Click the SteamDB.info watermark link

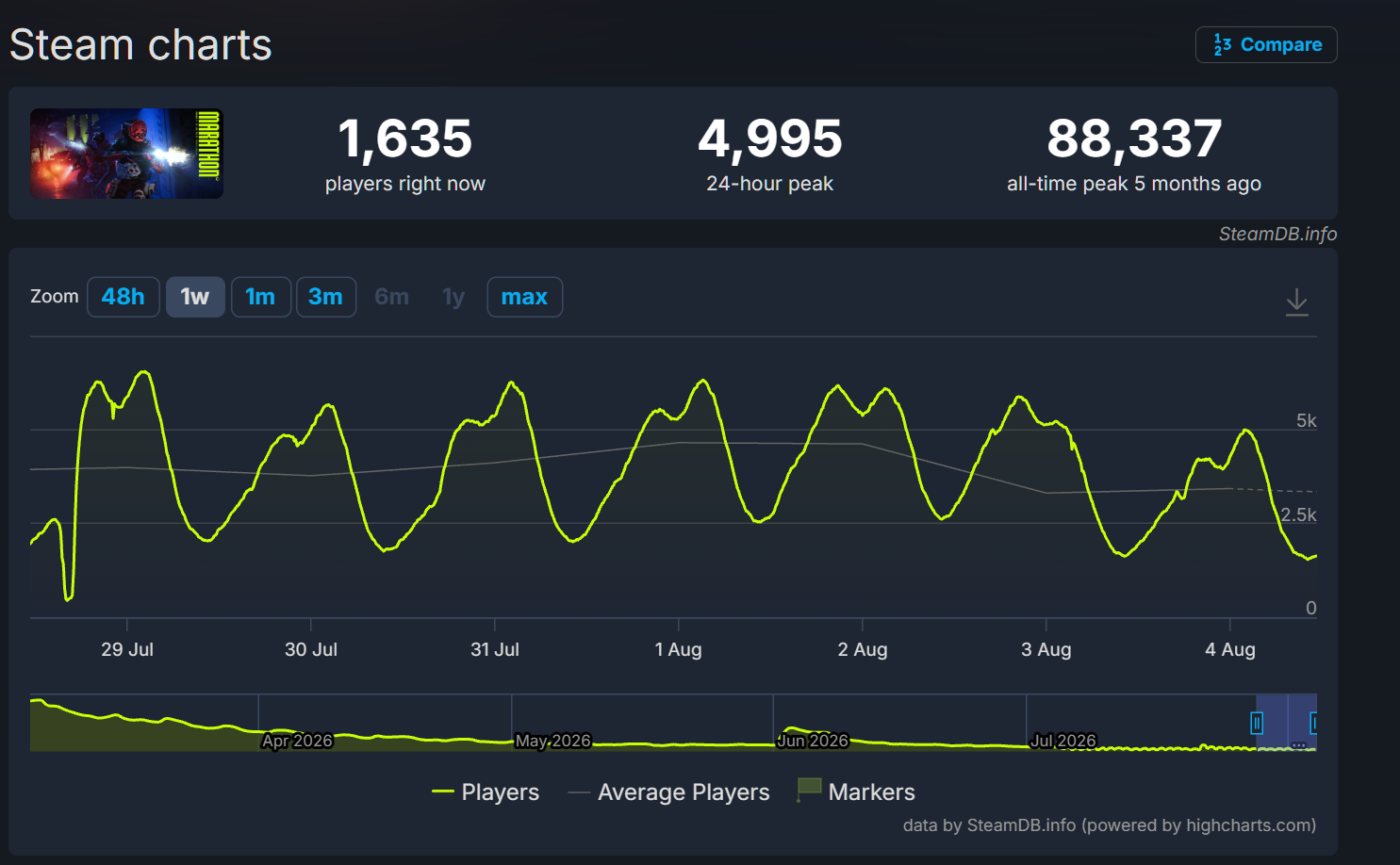1277,234
